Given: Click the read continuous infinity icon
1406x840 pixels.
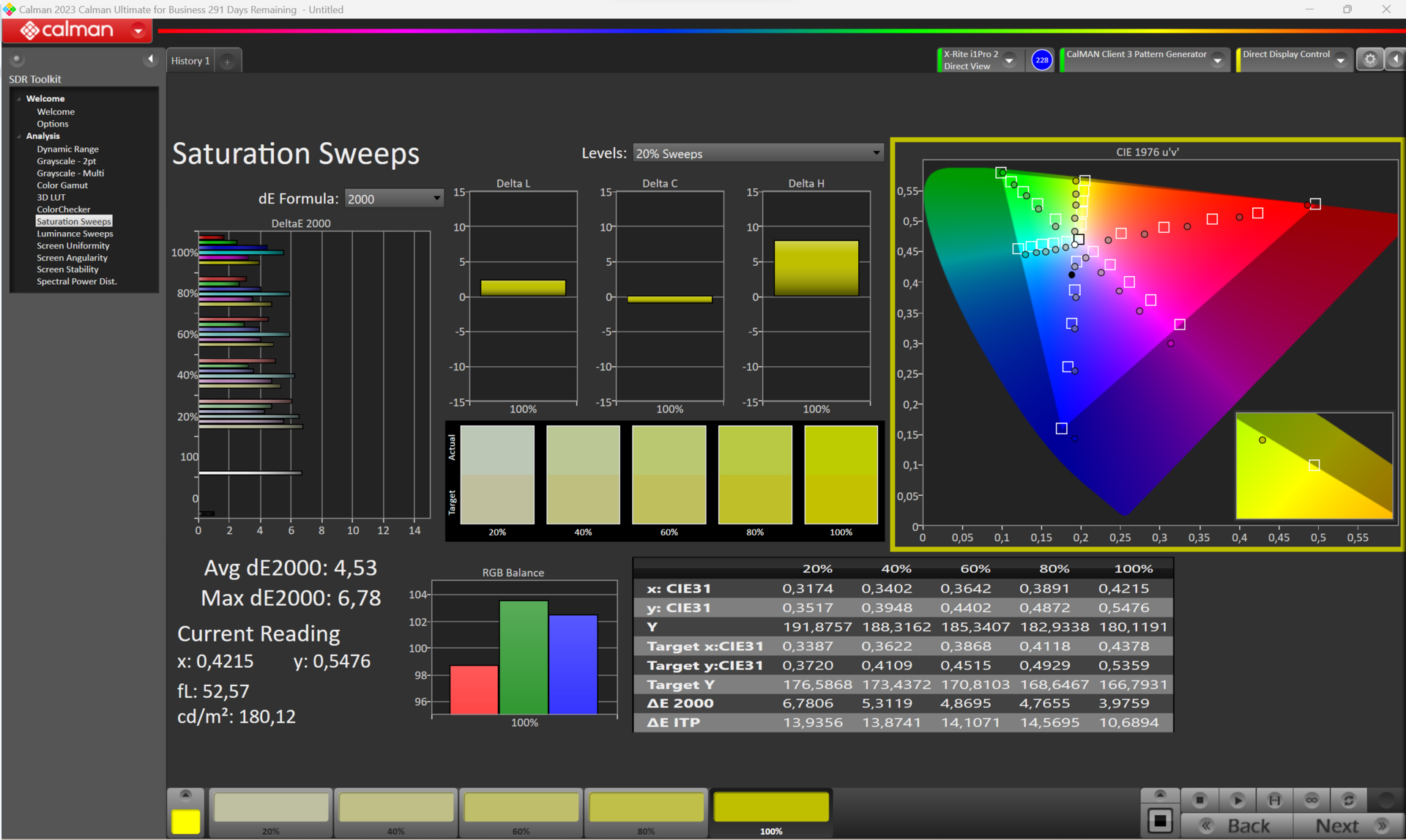Looking at the screenshot, I should click(1311, 800).
